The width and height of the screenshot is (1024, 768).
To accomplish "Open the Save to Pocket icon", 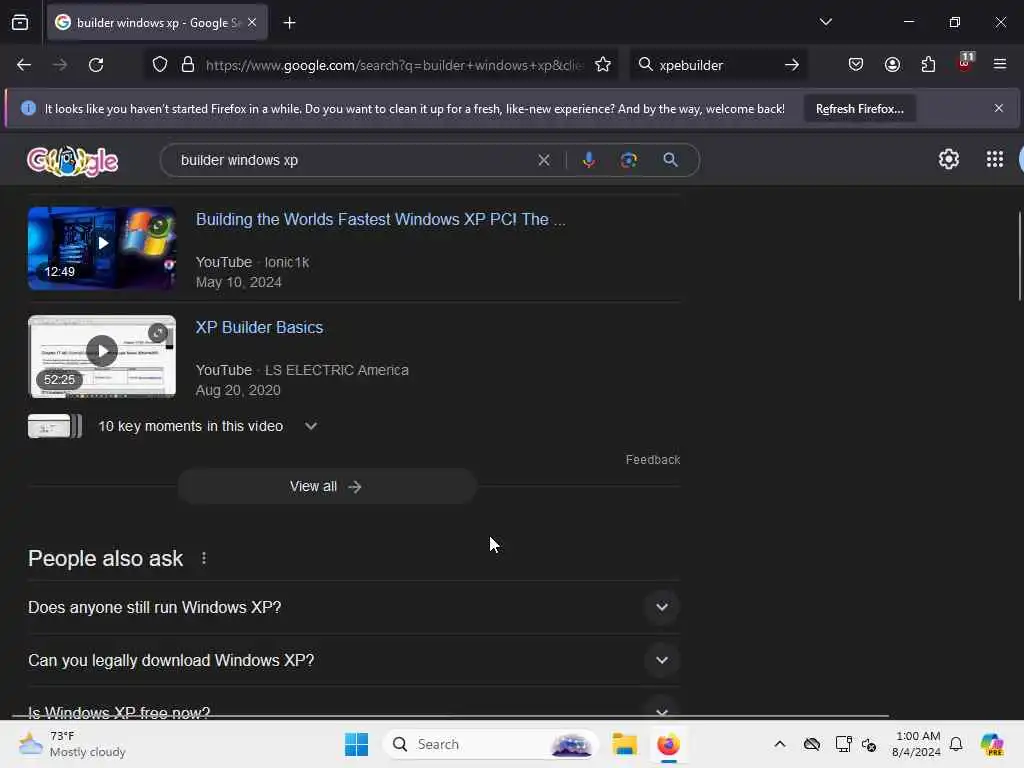I will pos(856,65).
